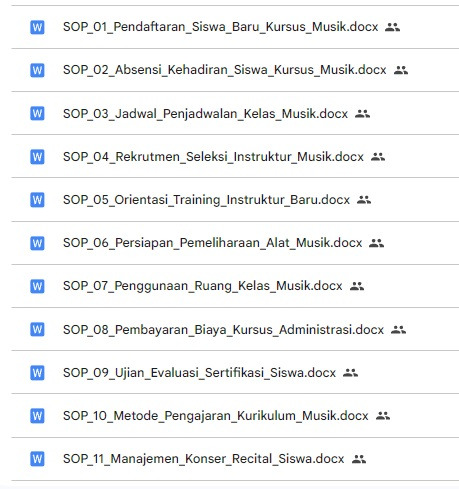Click the Word icon of SOP_03_Jadwal_Penjadwalan file

click(37, 113)
